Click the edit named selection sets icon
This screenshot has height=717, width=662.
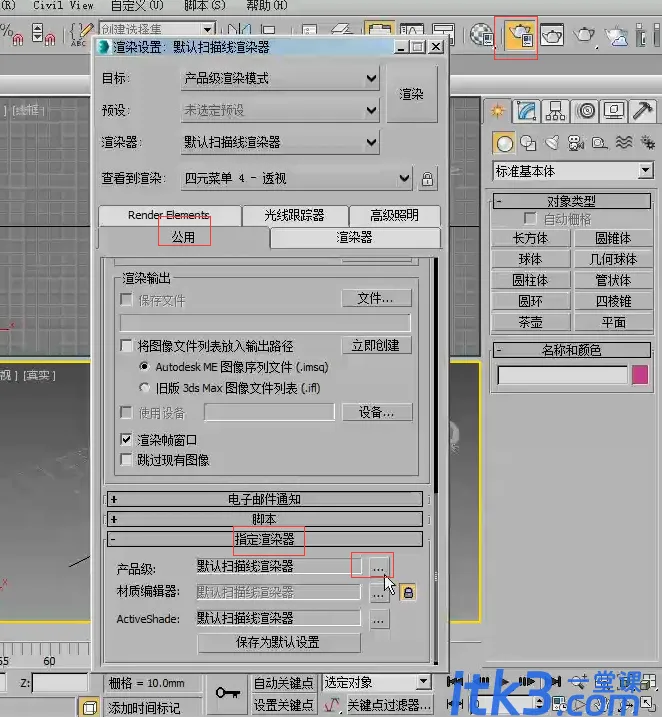[x=81, y=35]
